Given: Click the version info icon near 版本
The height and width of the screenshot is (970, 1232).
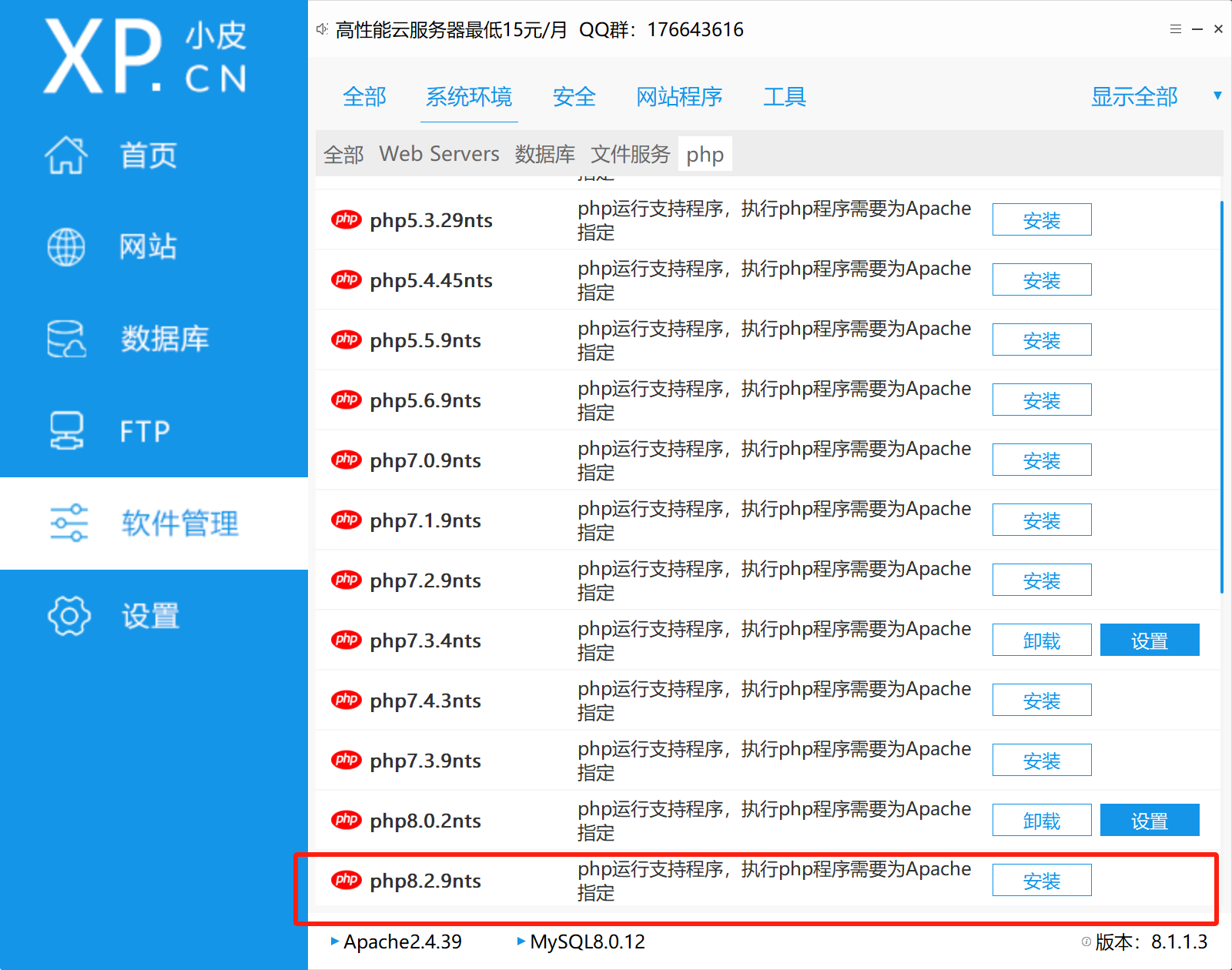Looking at the screenshot, I should (1086, 942).
